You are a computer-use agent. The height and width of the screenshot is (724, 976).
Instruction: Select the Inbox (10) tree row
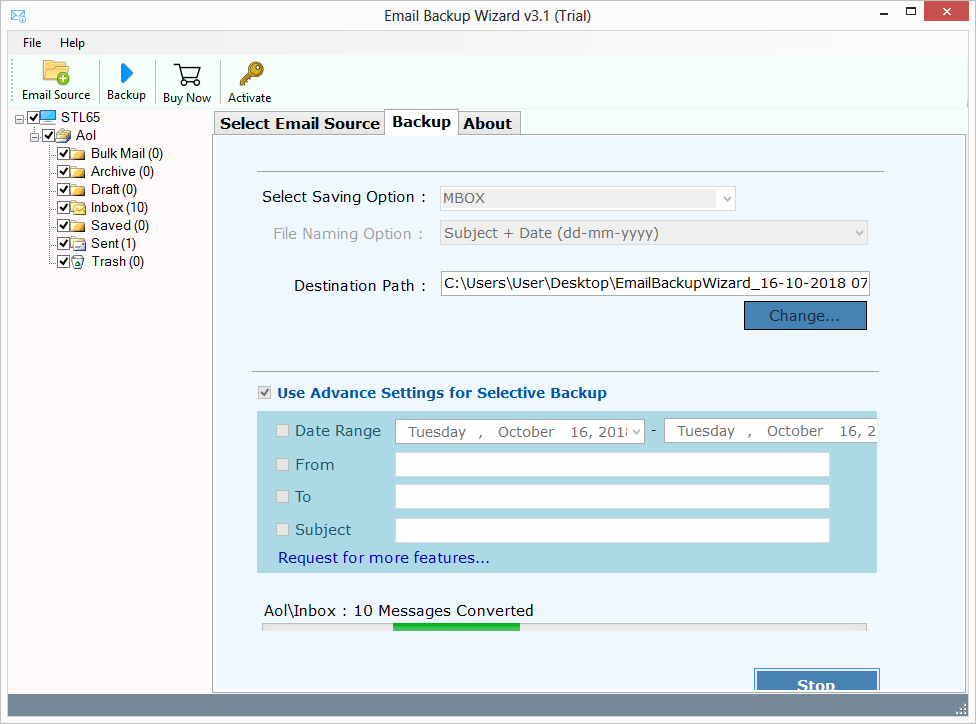pyautogui.click(x=119, y=207)
